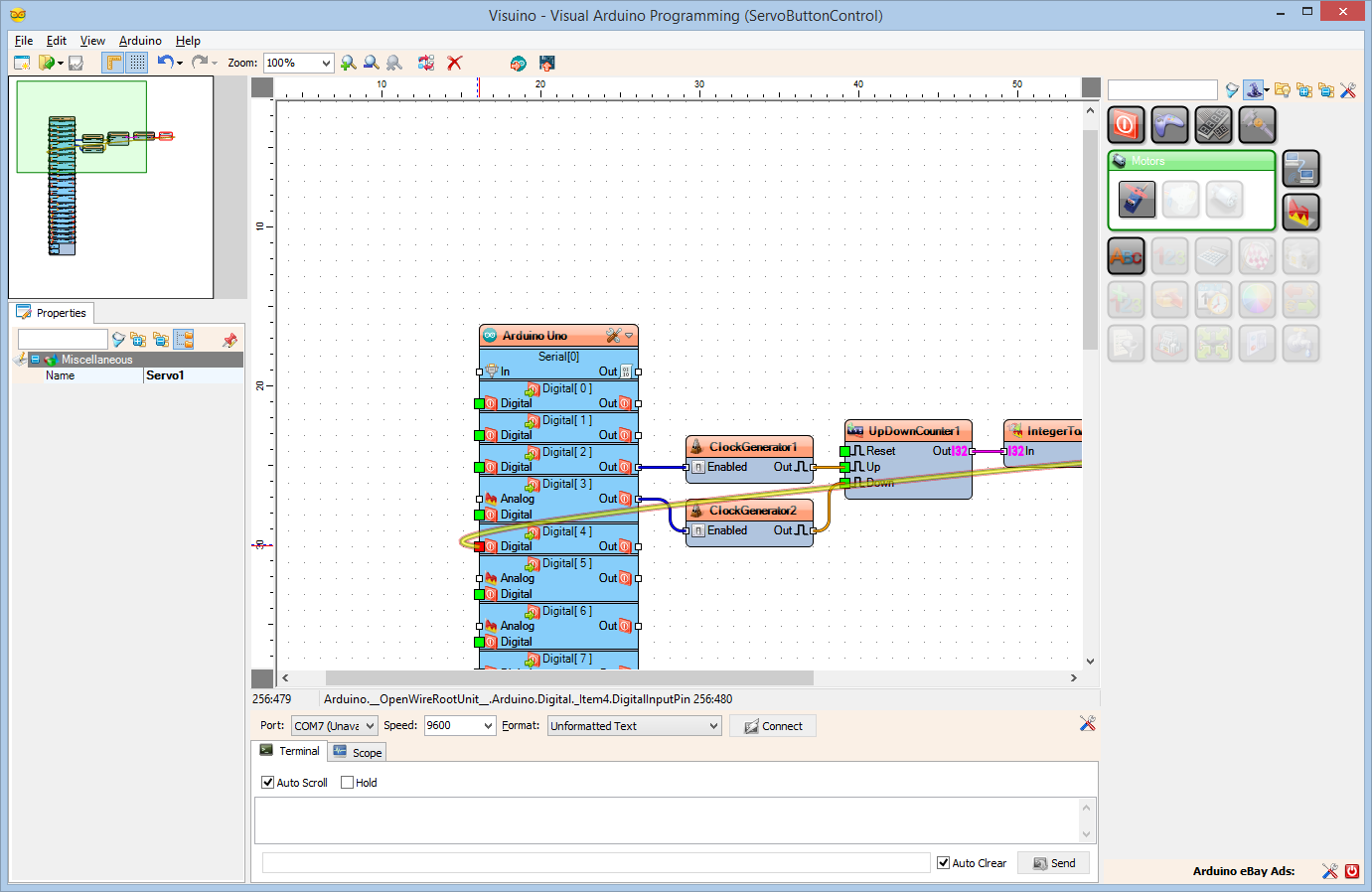
Task: Collapse the Miscellaneous properties group
Action: click(x=35, y=360)
